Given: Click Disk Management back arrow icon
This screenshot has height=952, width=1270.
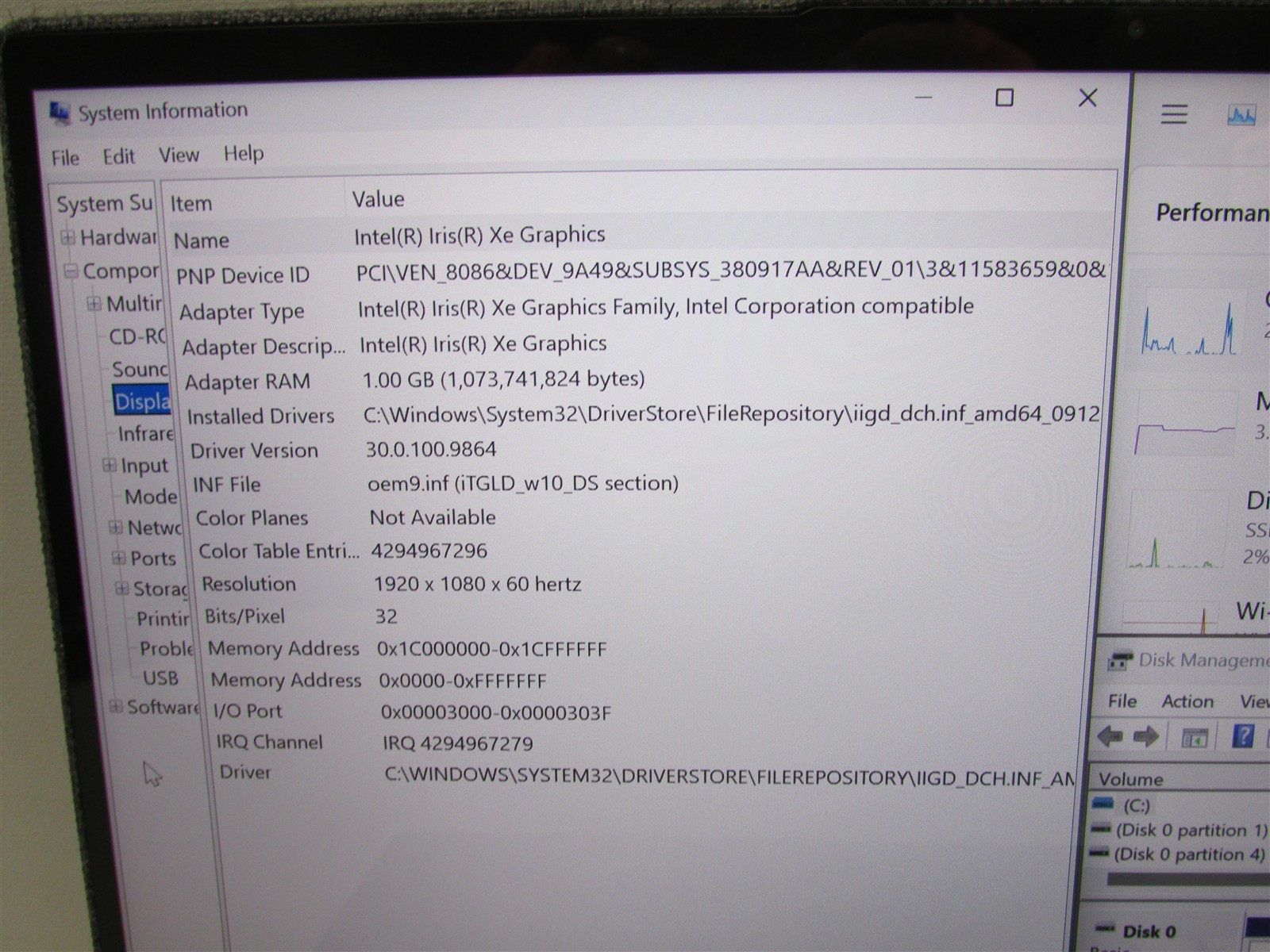Looking at the screenshot, I should coord(1110,736).
